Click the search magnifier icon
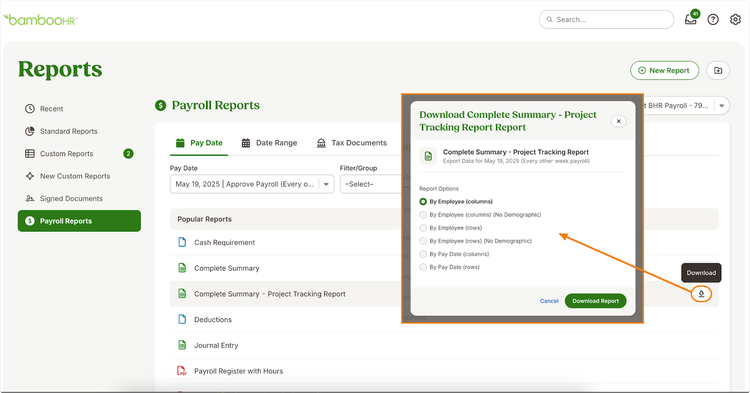Image resolution: width=750 pixels, height=393 pixels. [550, 20]
